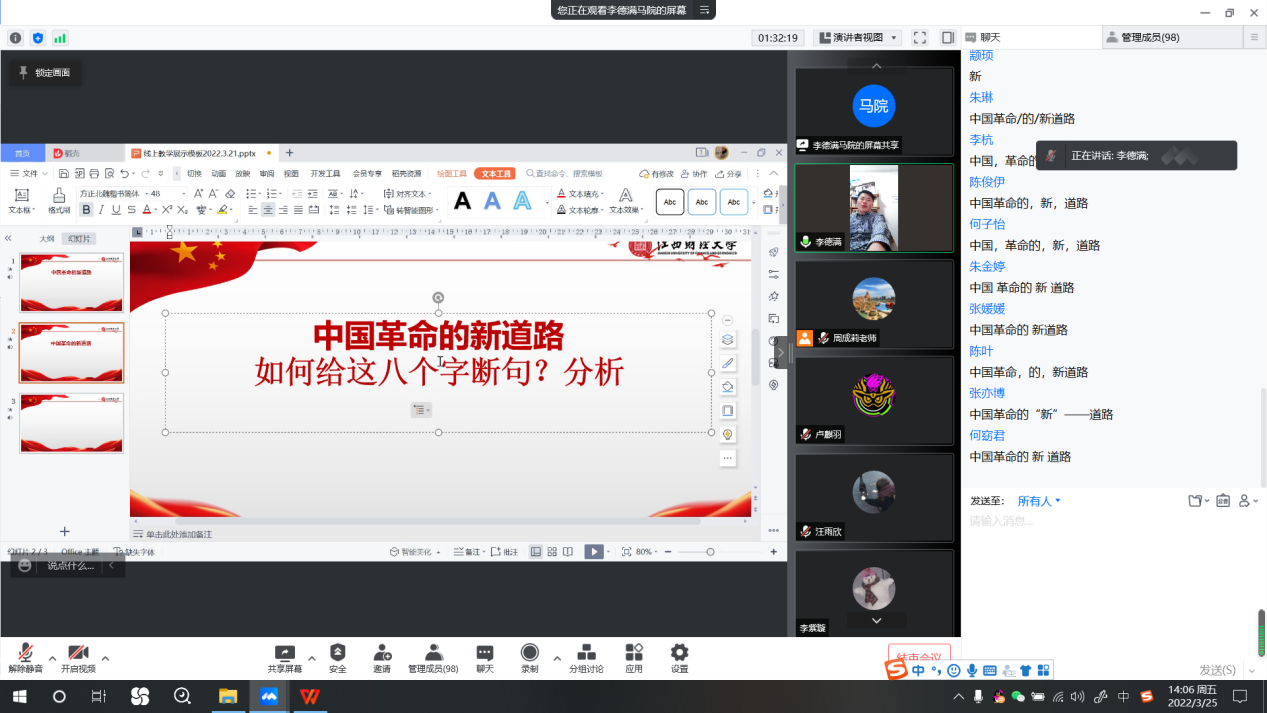Screen dimensions: 1267x713
Task: Open 分组讨论 breakout rooms
Action: pyautogui.click(x=586, y=654)
